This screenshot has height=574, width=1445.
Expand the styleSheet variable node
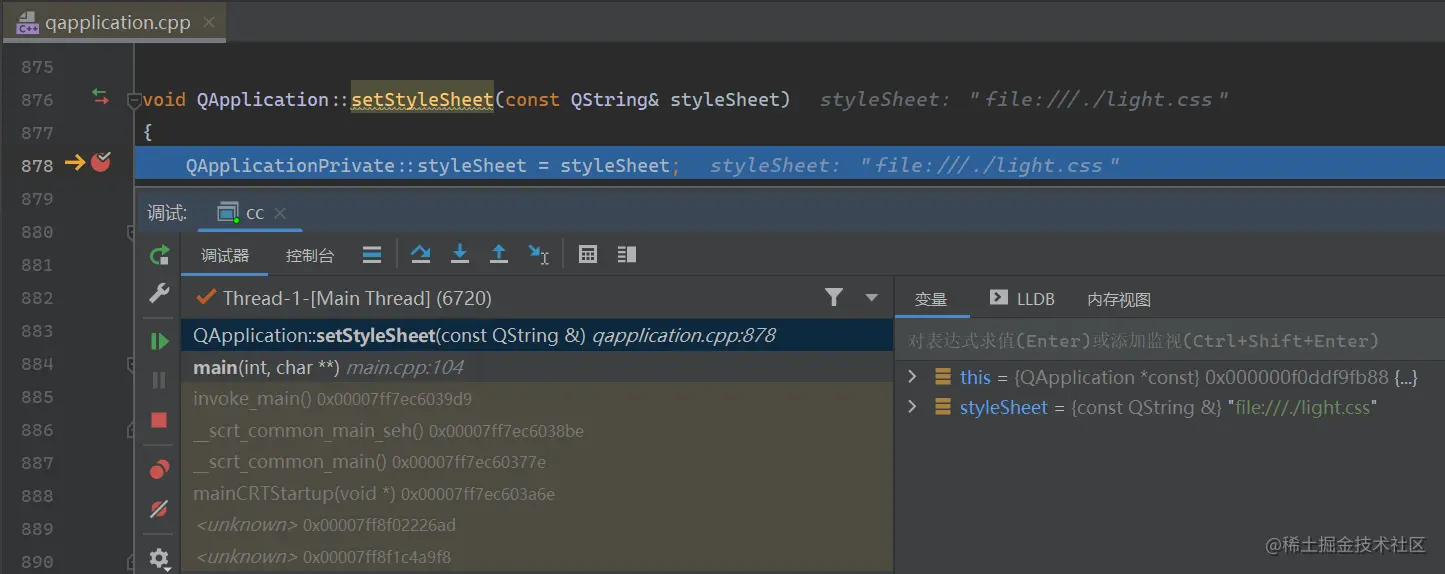[912, 407]
